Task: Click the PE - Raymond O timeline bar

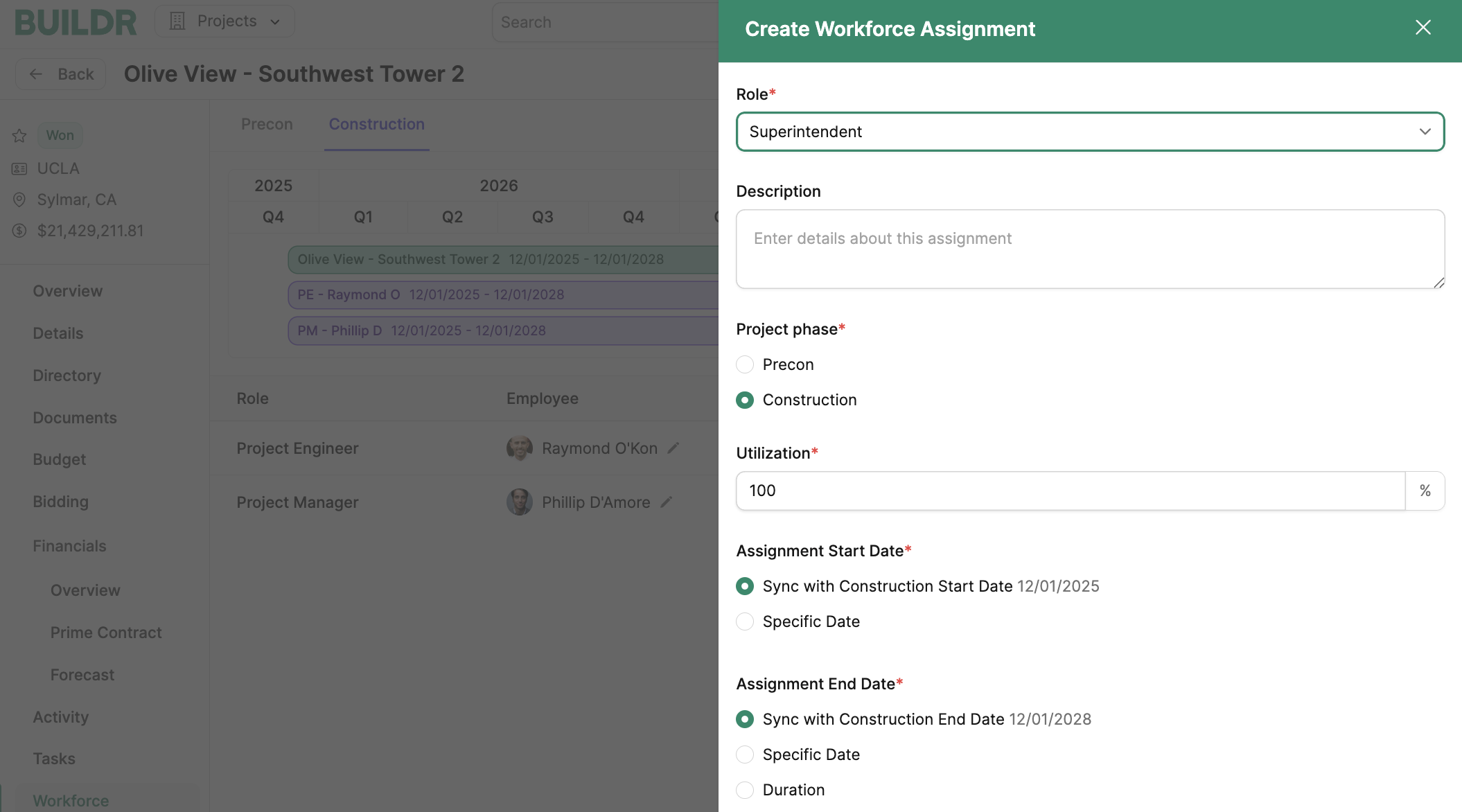Action: tap(503, 294)
